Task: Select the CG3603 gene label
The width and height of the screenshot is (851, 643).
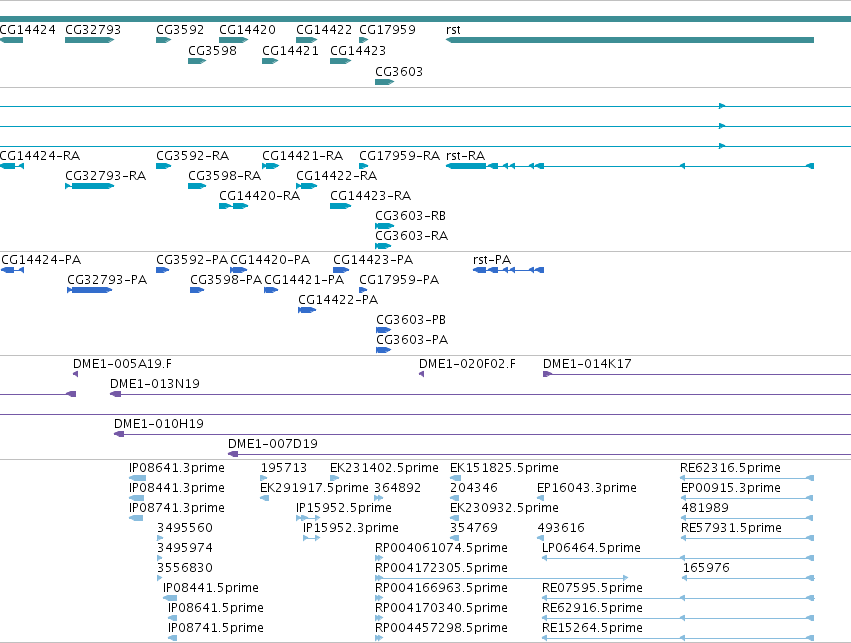Action: coord(399,72)
